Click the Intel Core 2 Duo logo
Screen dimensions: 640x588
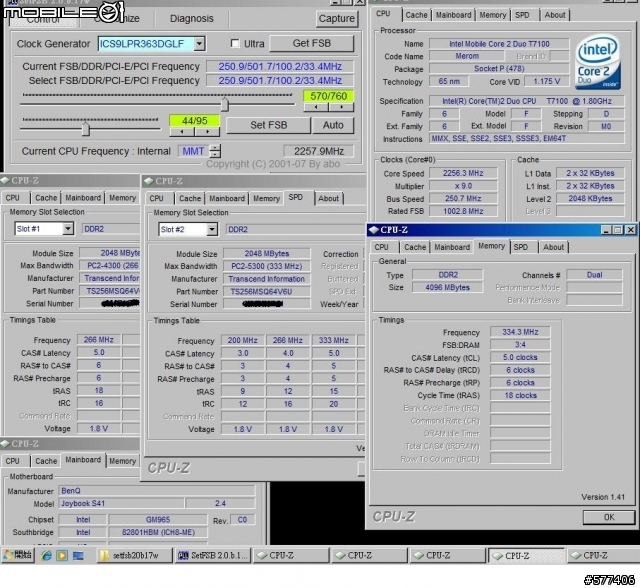pos(598,62)
